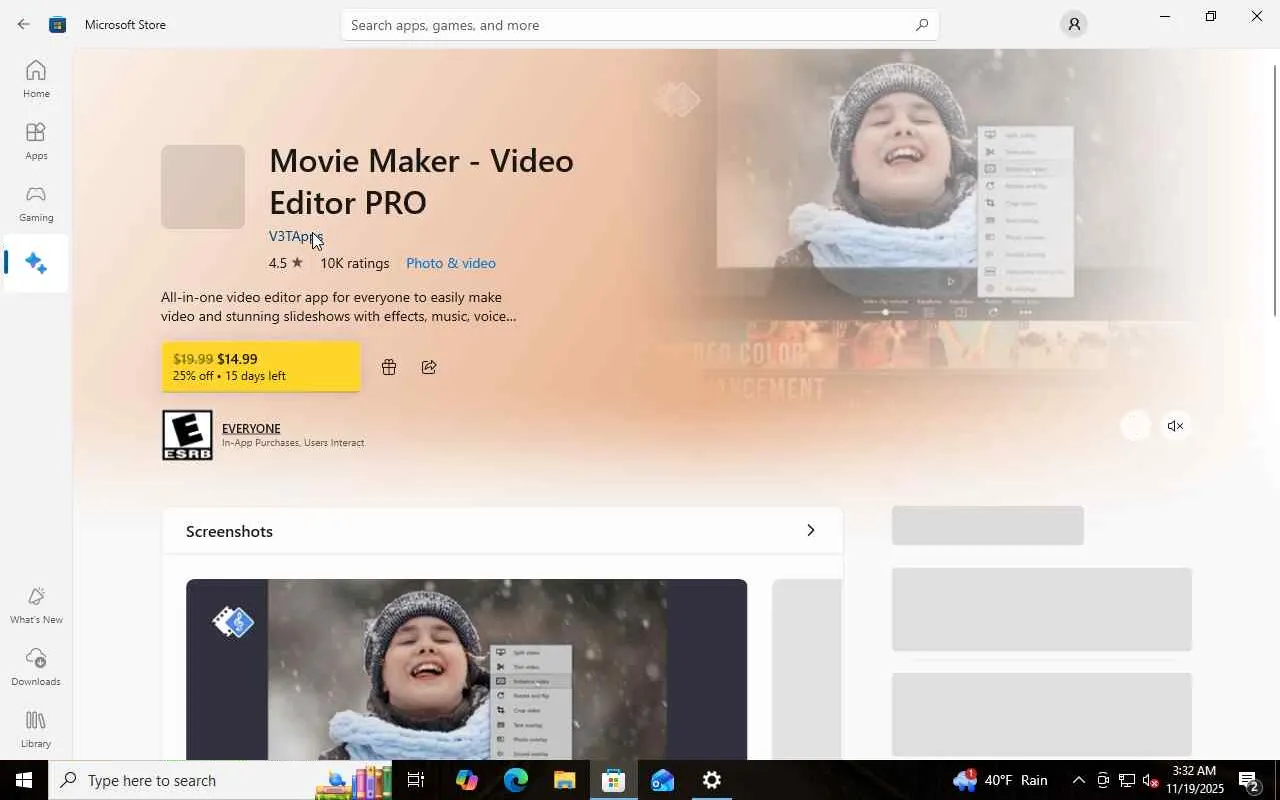The image size is (1280, 800).
Task: Click the vertical page scrollbar
Action: tap(1274, 190)
